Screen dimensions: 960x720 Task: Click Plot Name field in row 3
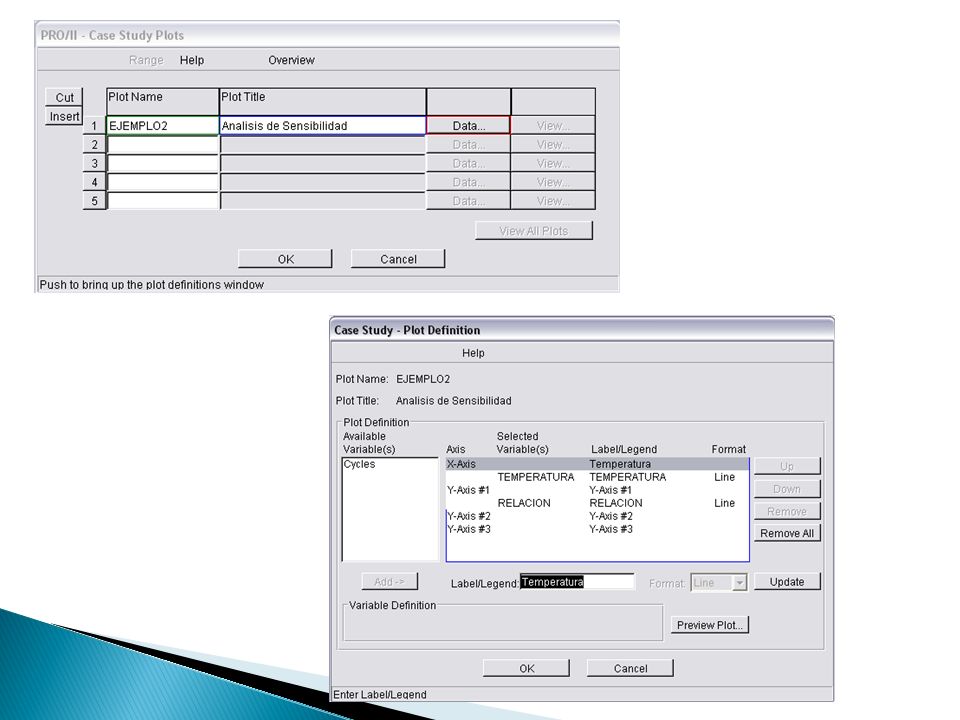[x=162, y=163]
